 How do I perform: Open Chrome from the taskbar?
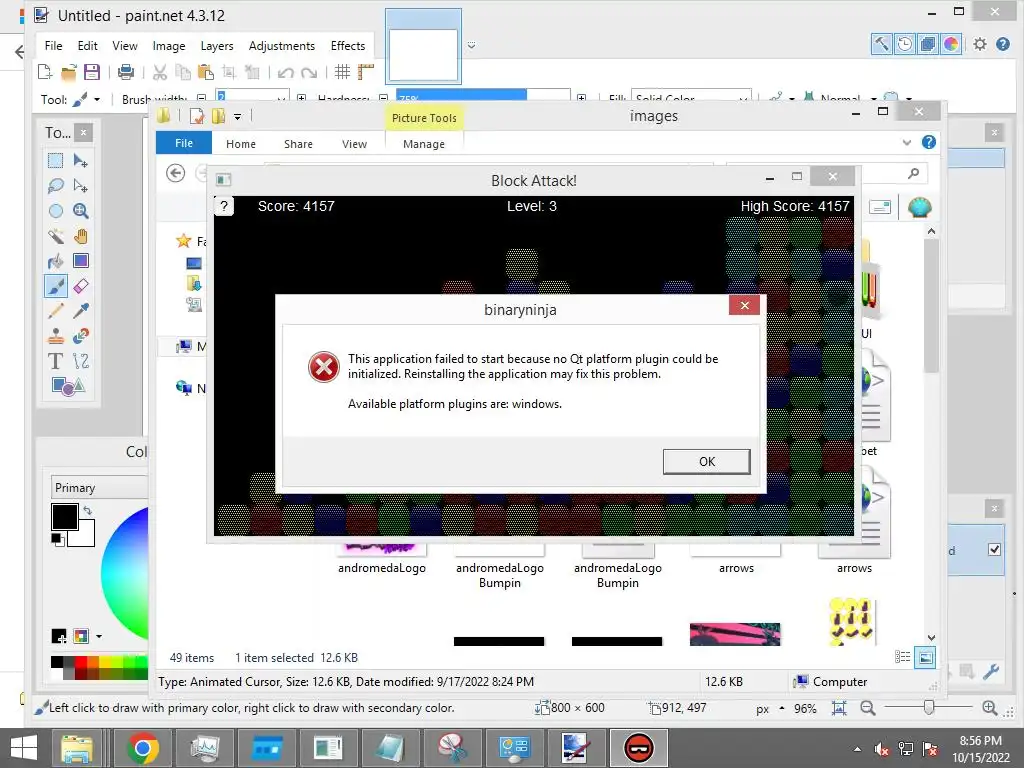(x=143, y=748)
